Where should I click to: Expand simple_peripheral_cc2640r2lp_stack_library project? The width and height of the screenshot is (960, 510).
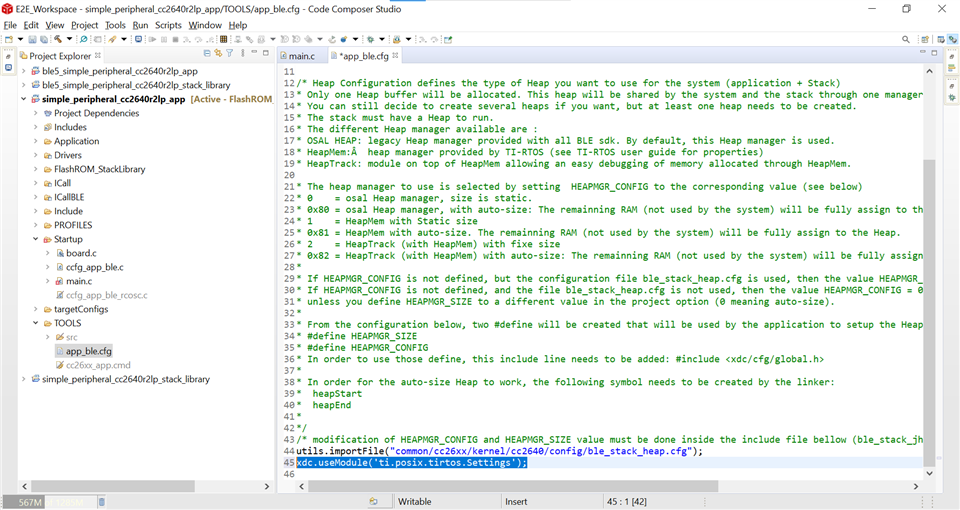(23, 380)
